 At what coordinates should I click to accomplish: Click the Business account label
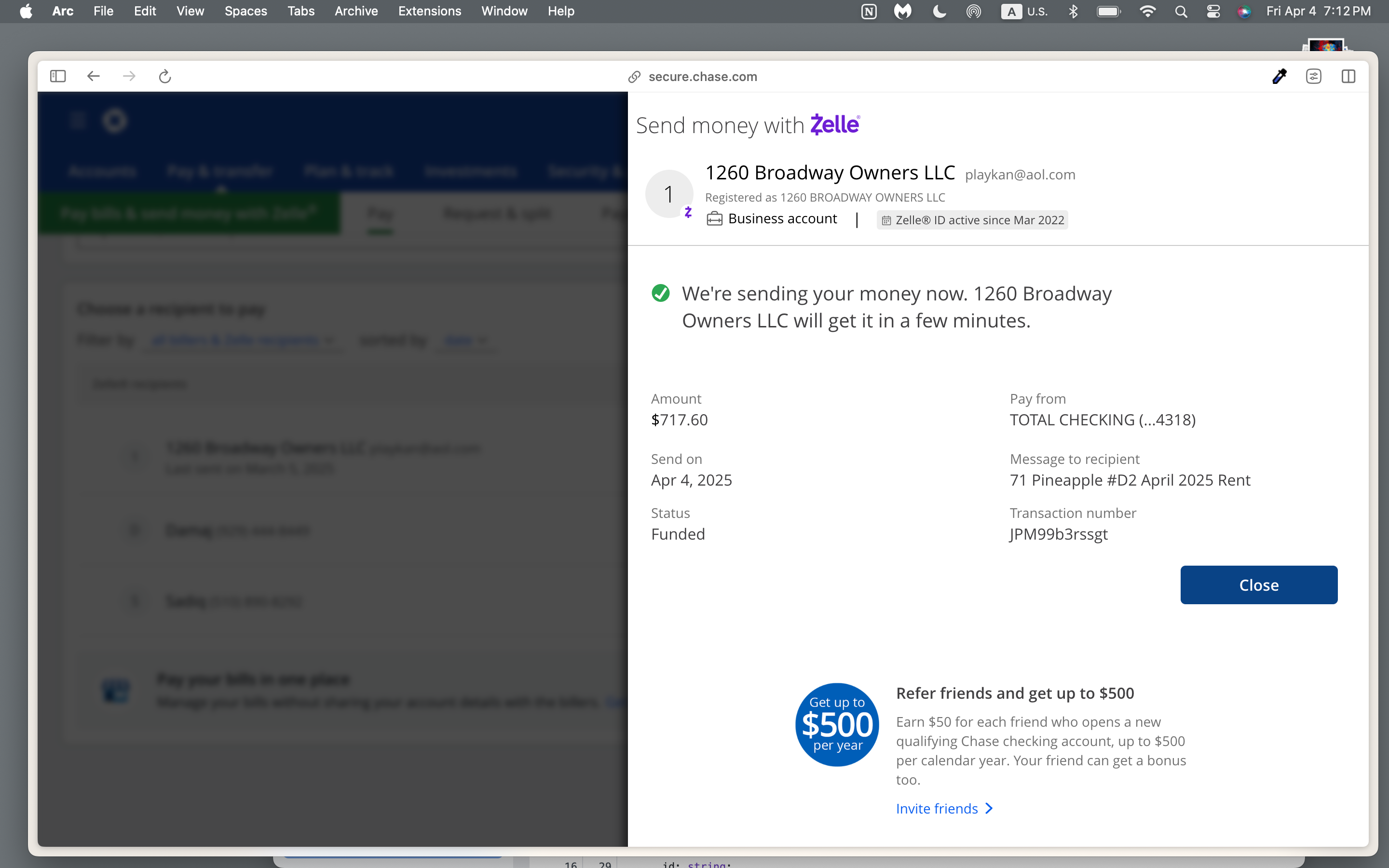point(782,219)
